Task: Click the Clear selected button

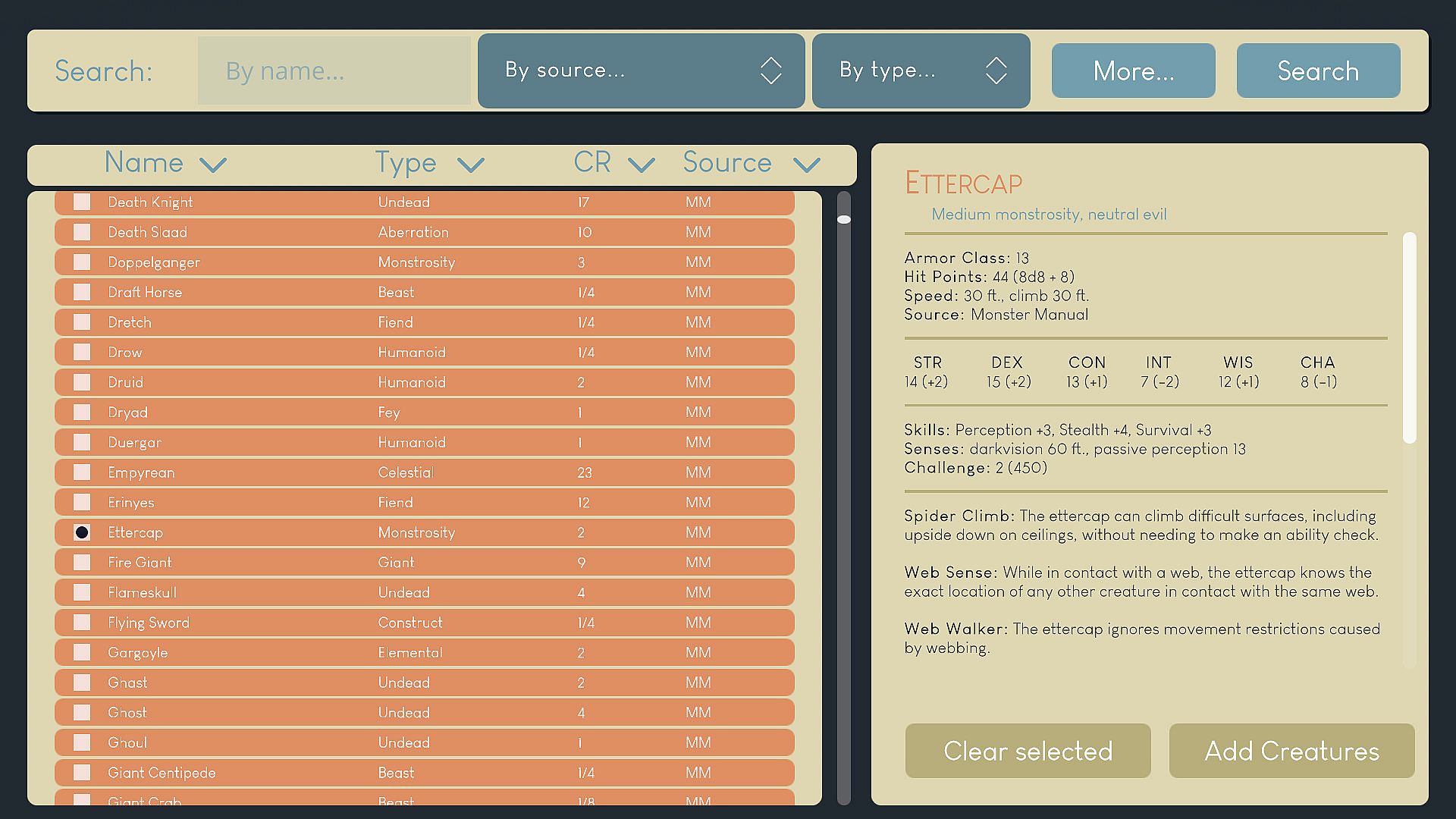Action: pyautogui.click(x=1028, y=751)
